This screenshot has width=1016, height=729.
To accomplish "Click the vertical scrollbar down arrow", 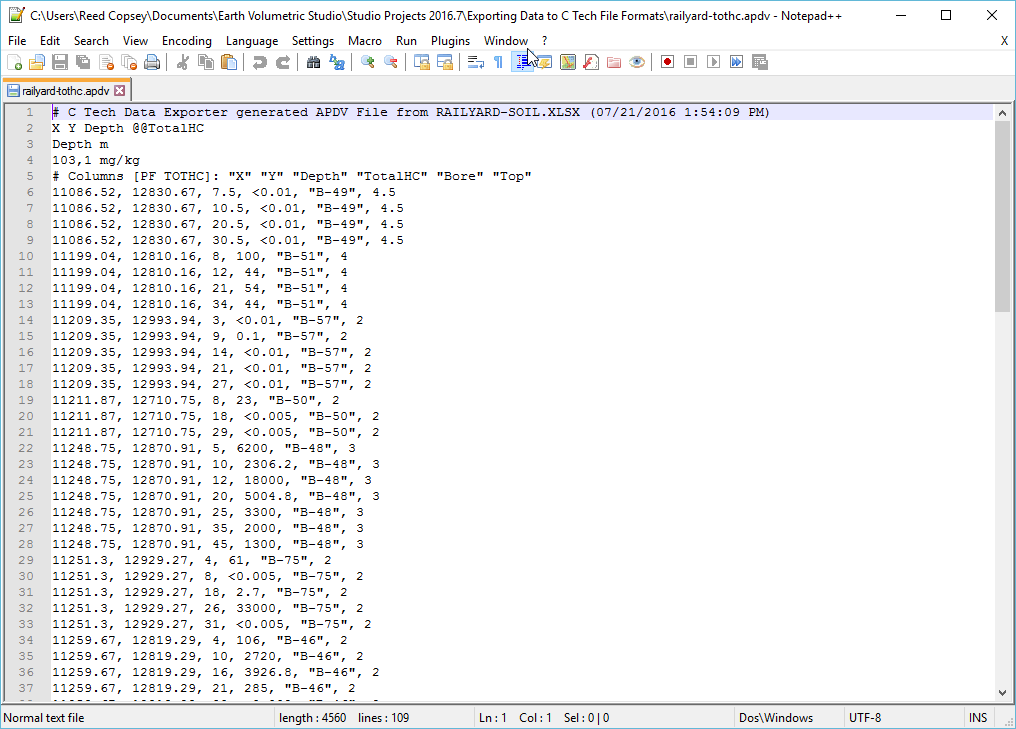I will click(x=1003, y=693).
